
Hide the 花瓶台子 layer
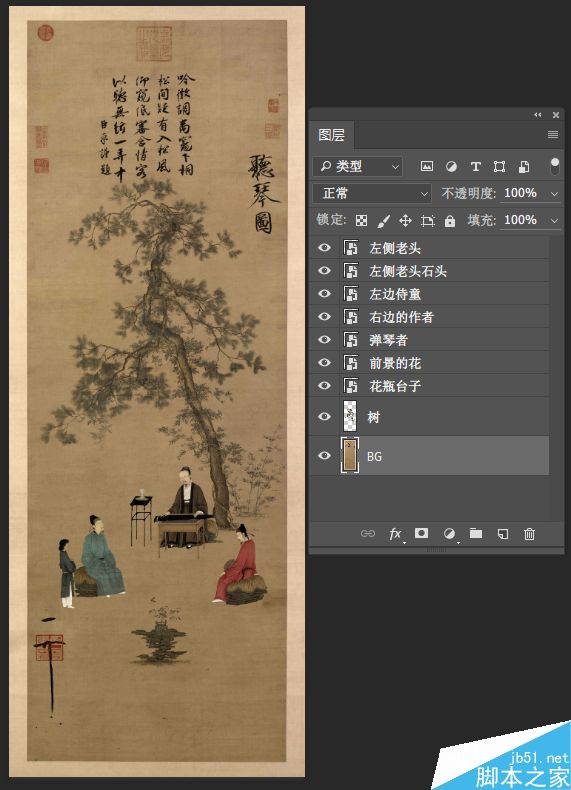coord(325,386)
